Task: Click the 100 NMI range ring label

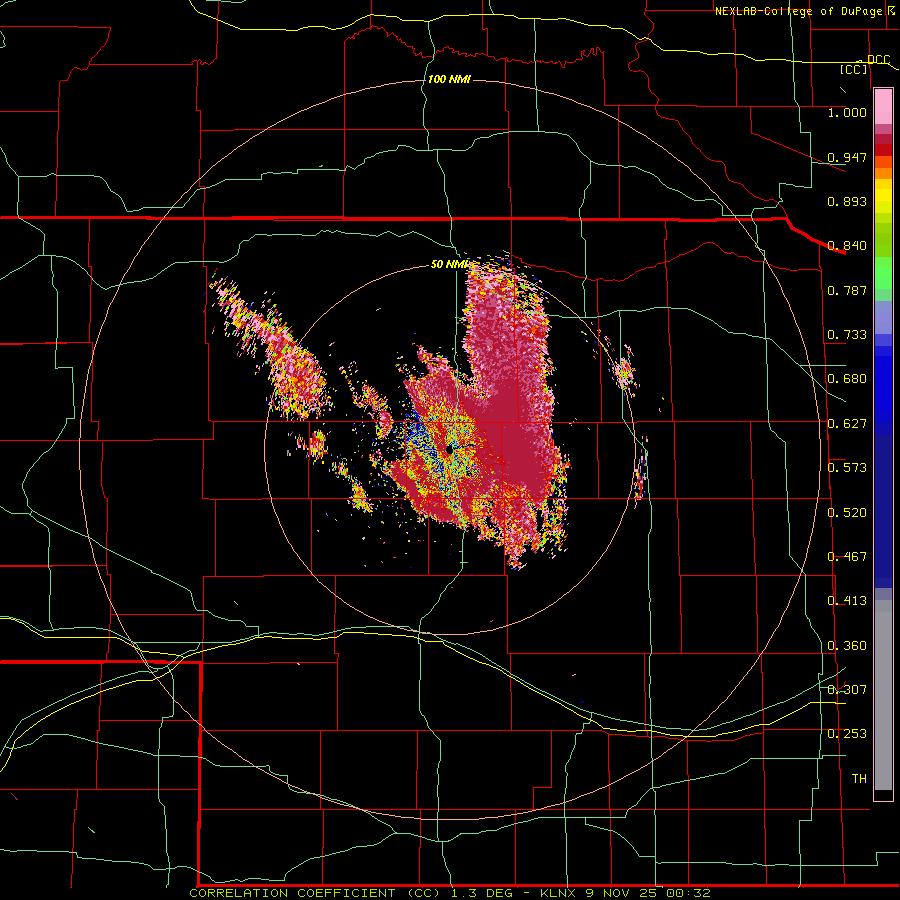Action: point(449,79)
